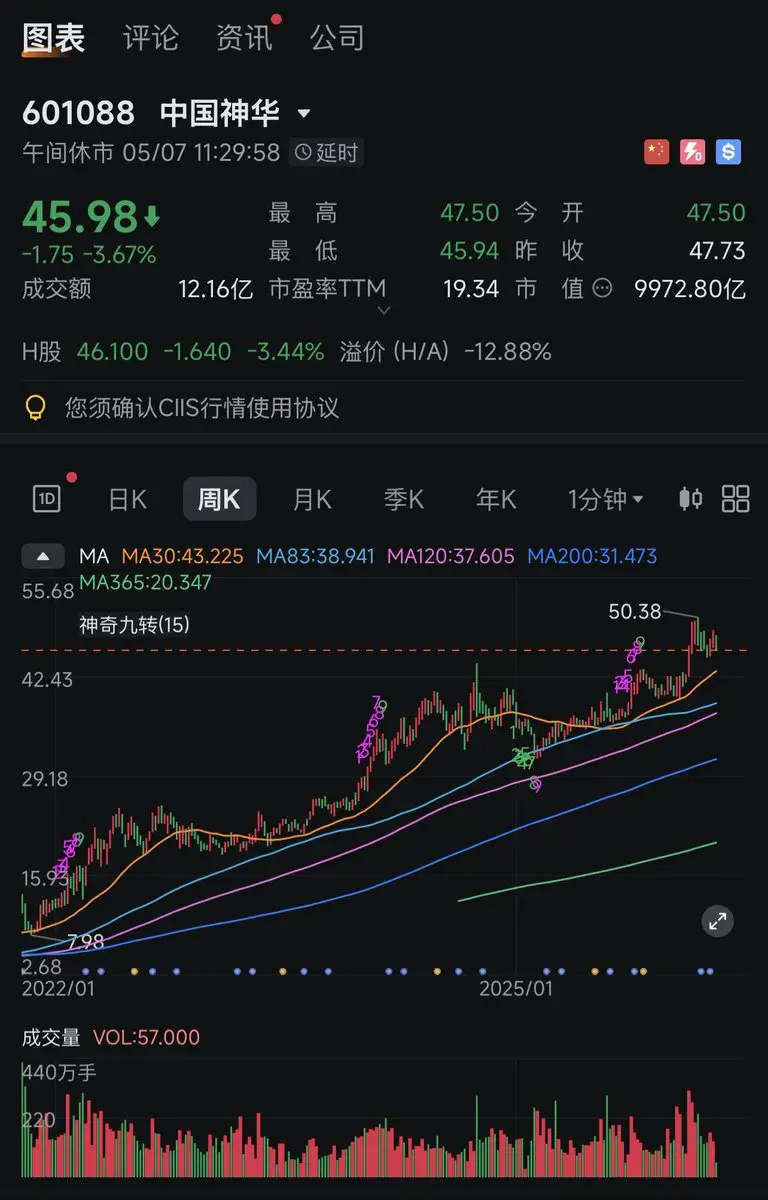Select the 季K chart period
The height and width of the screenshot is (1200, 768).
point(403,499)
